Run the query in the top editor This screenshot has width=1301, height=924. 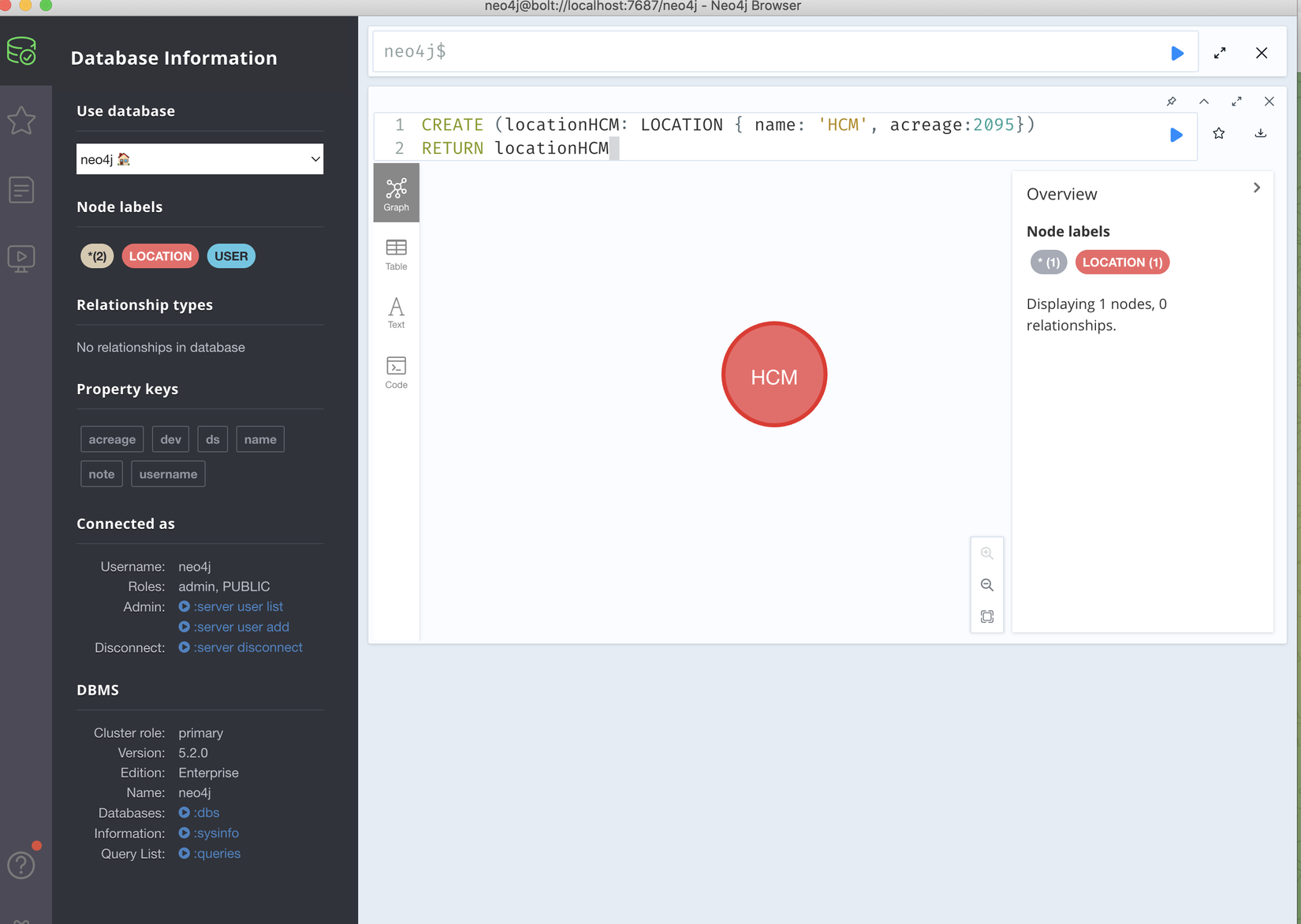click(1177, 53)
